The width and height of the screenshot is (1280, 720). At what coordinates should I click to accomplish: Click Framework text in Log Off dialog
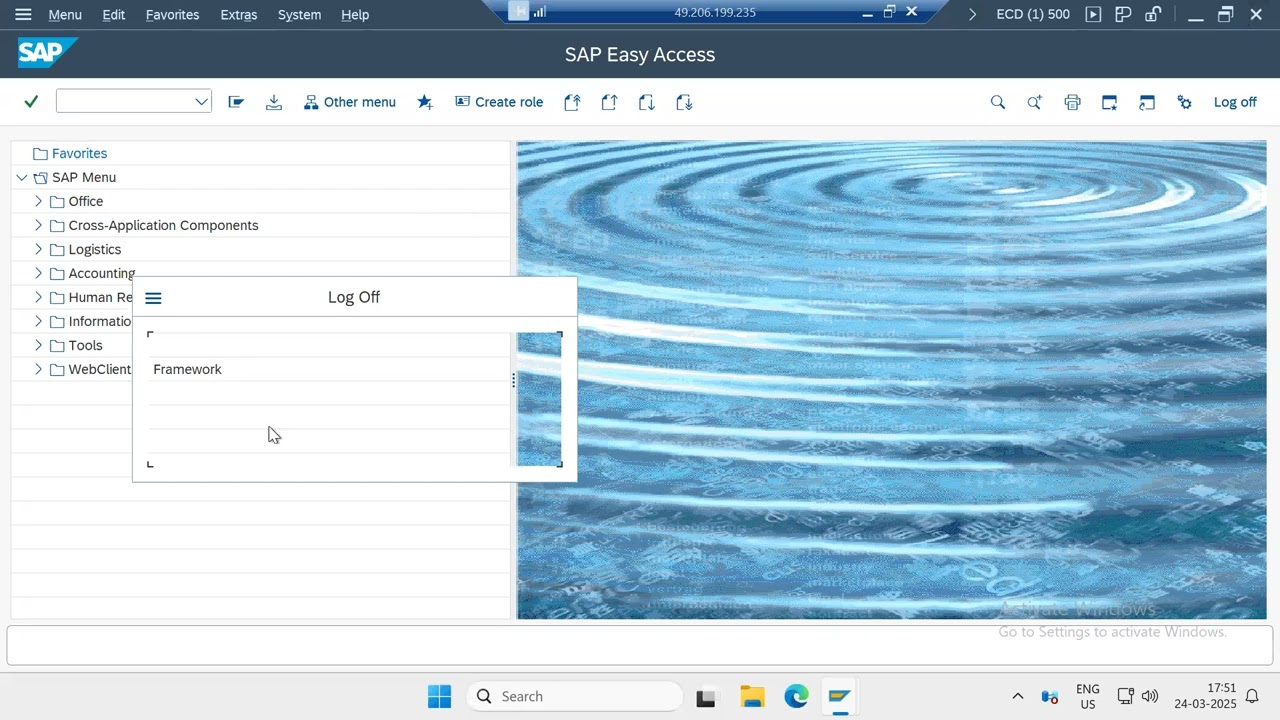click(x=187, y=369)
